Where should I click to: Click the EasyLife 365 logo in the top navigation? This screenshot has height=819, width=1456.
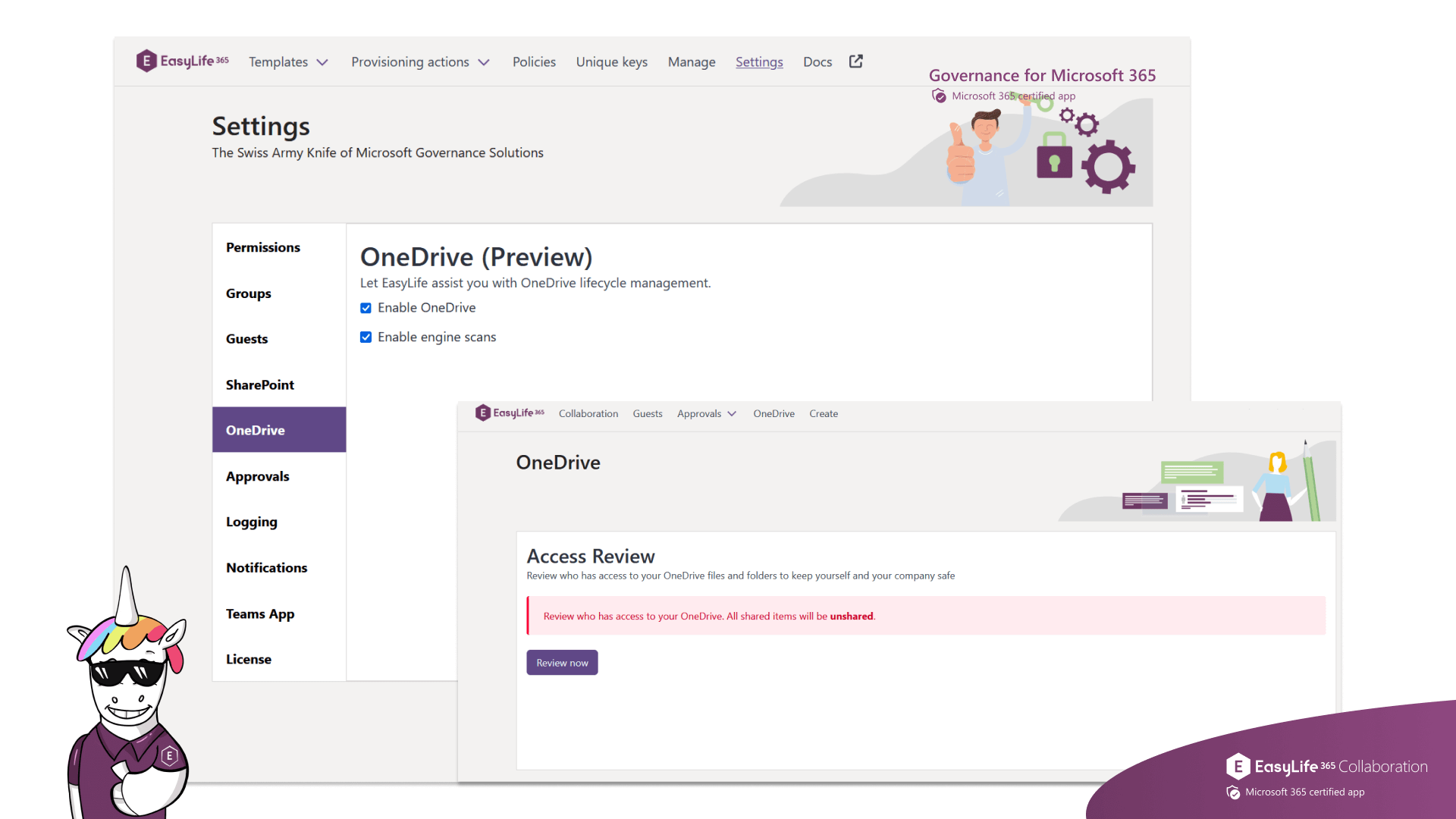point(182,61)
